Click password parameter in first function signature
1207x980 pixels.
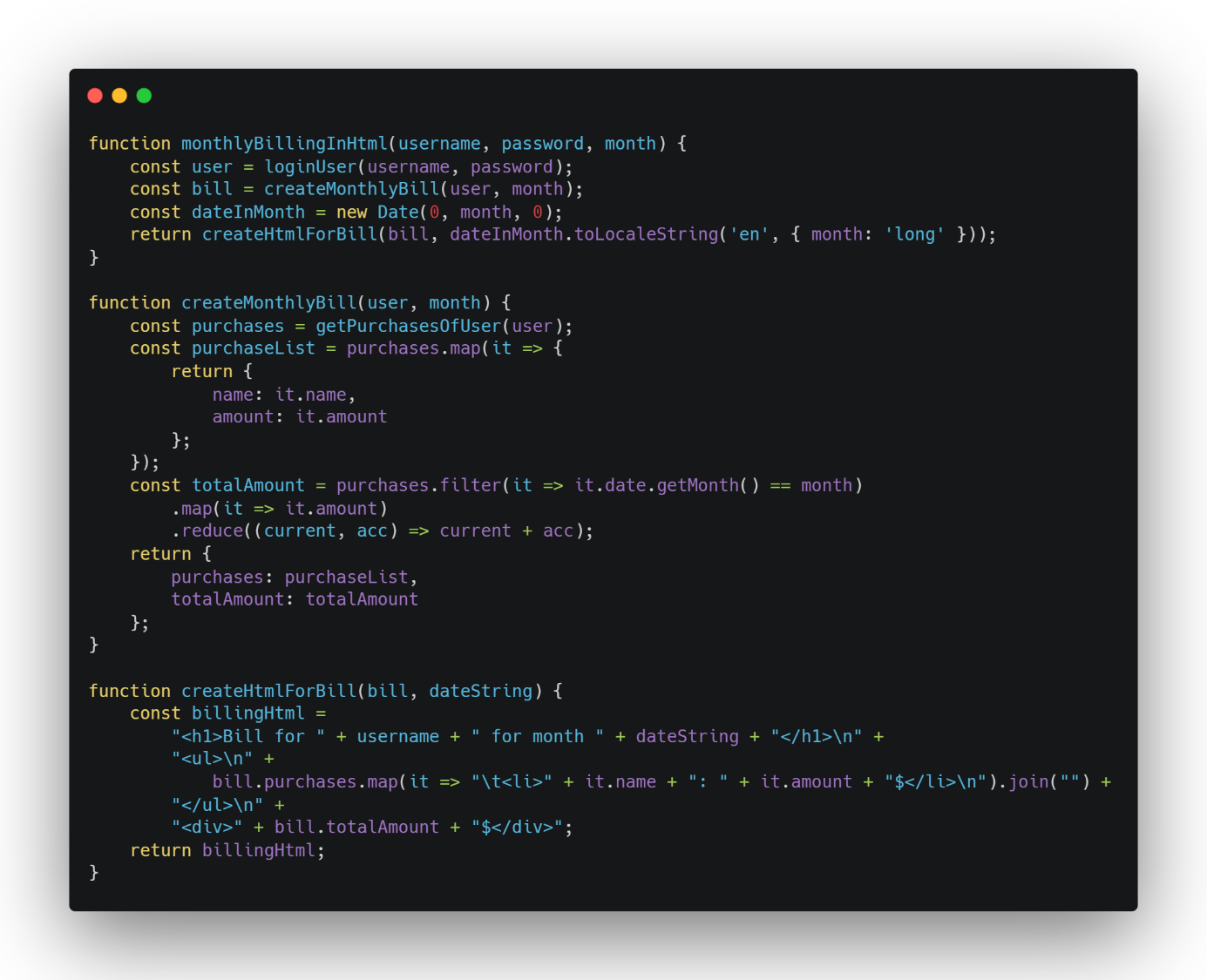(542, 144)
